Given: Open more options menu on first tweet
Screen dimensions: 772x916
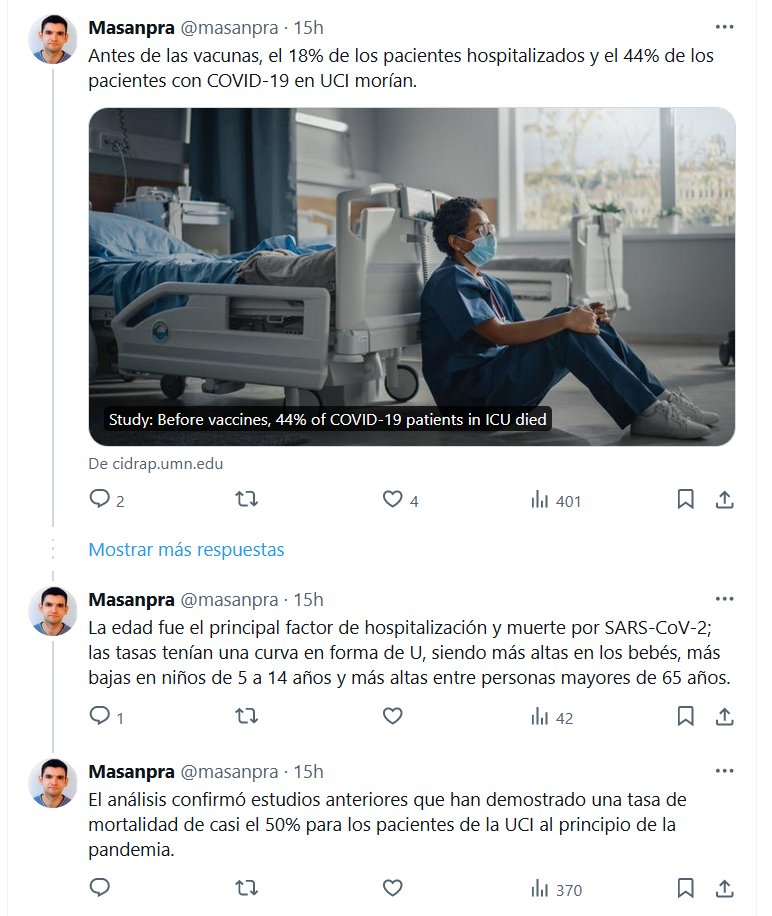Looking at the screenshot, I should 725,26.
